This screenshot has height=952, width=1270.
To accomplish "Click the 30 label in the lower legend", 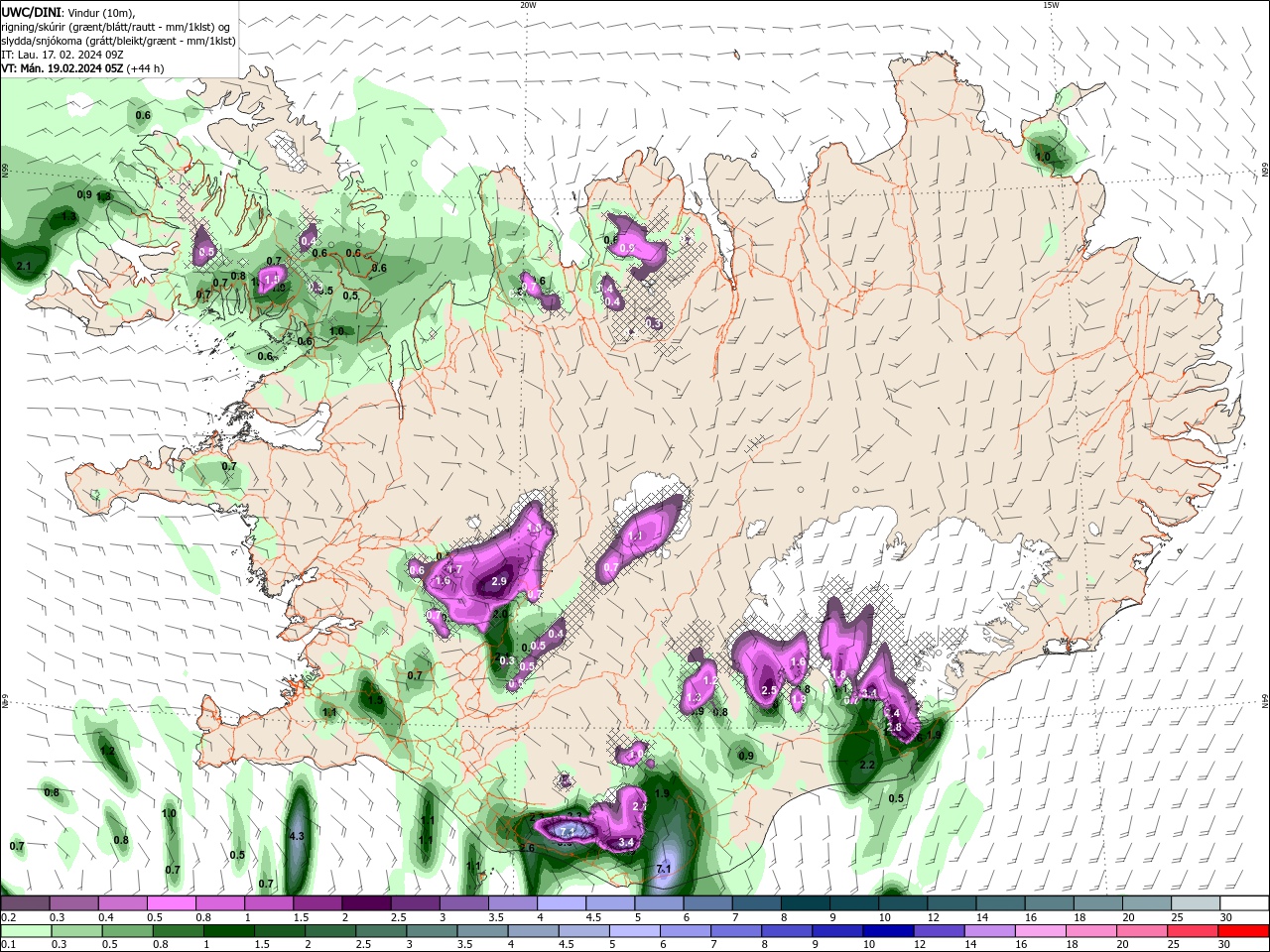I will click(x=1223, y=945).
